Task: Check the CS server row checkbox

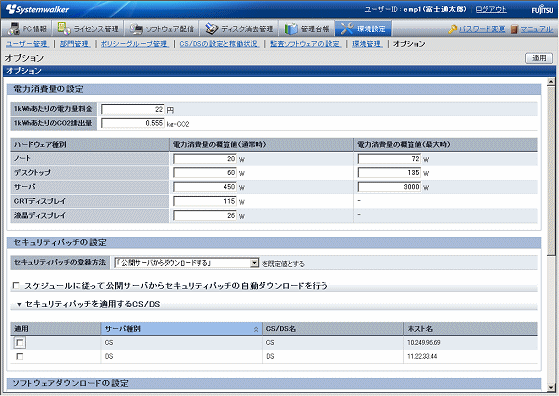Action: pos(20,343)
